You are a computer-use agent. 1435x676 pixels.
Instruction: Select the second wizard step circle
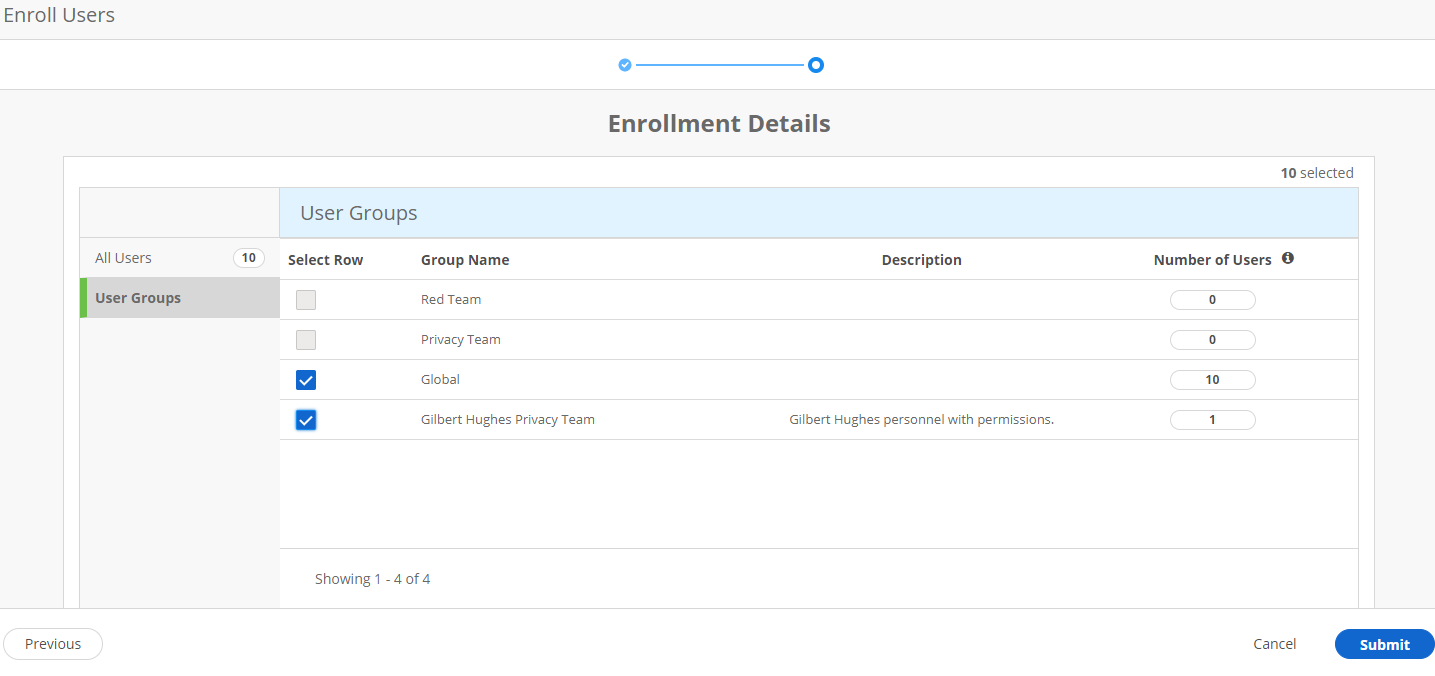816,64
